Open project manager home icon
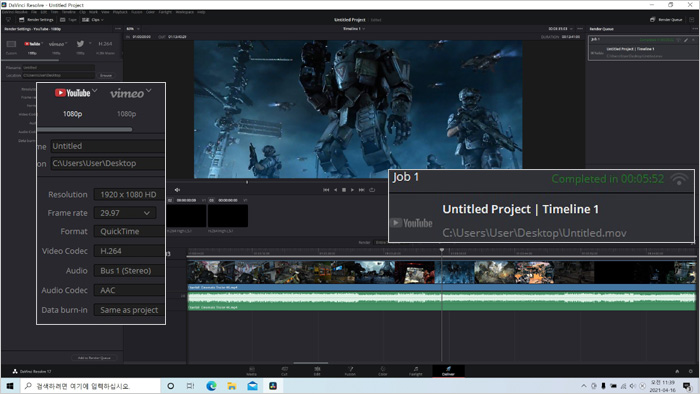Image resolution: width=700 pixels, height=394 pixels. click(x=677, y=371)
